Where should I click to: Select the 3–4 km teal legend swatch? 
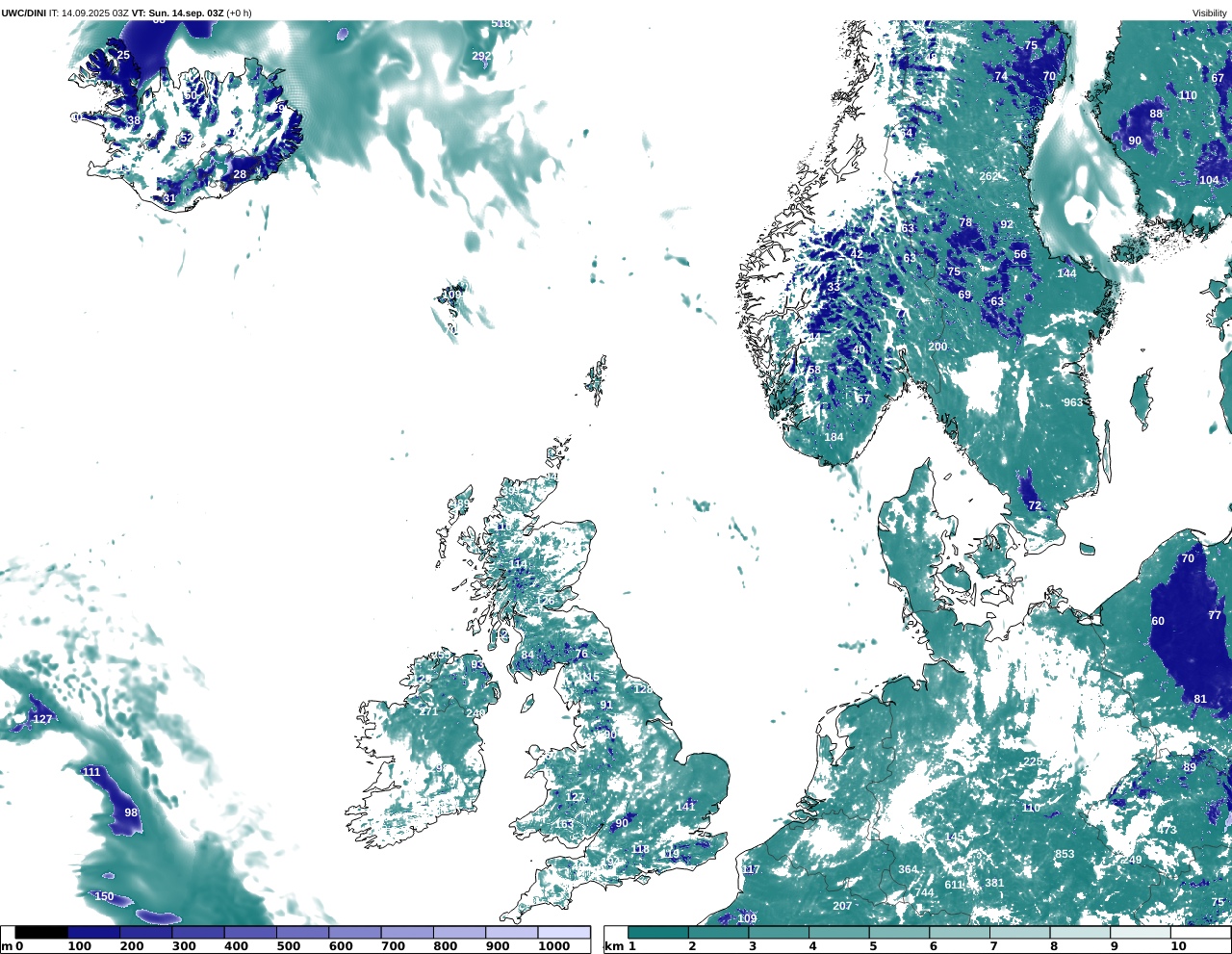779,932
